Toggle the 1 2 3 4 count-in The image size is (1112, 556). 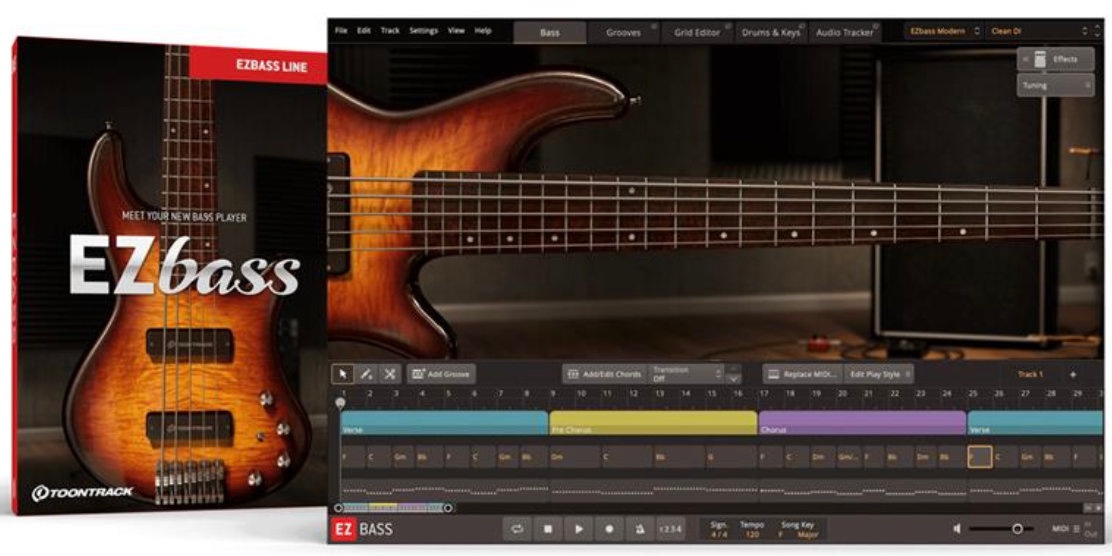click(x=671, y=528)
